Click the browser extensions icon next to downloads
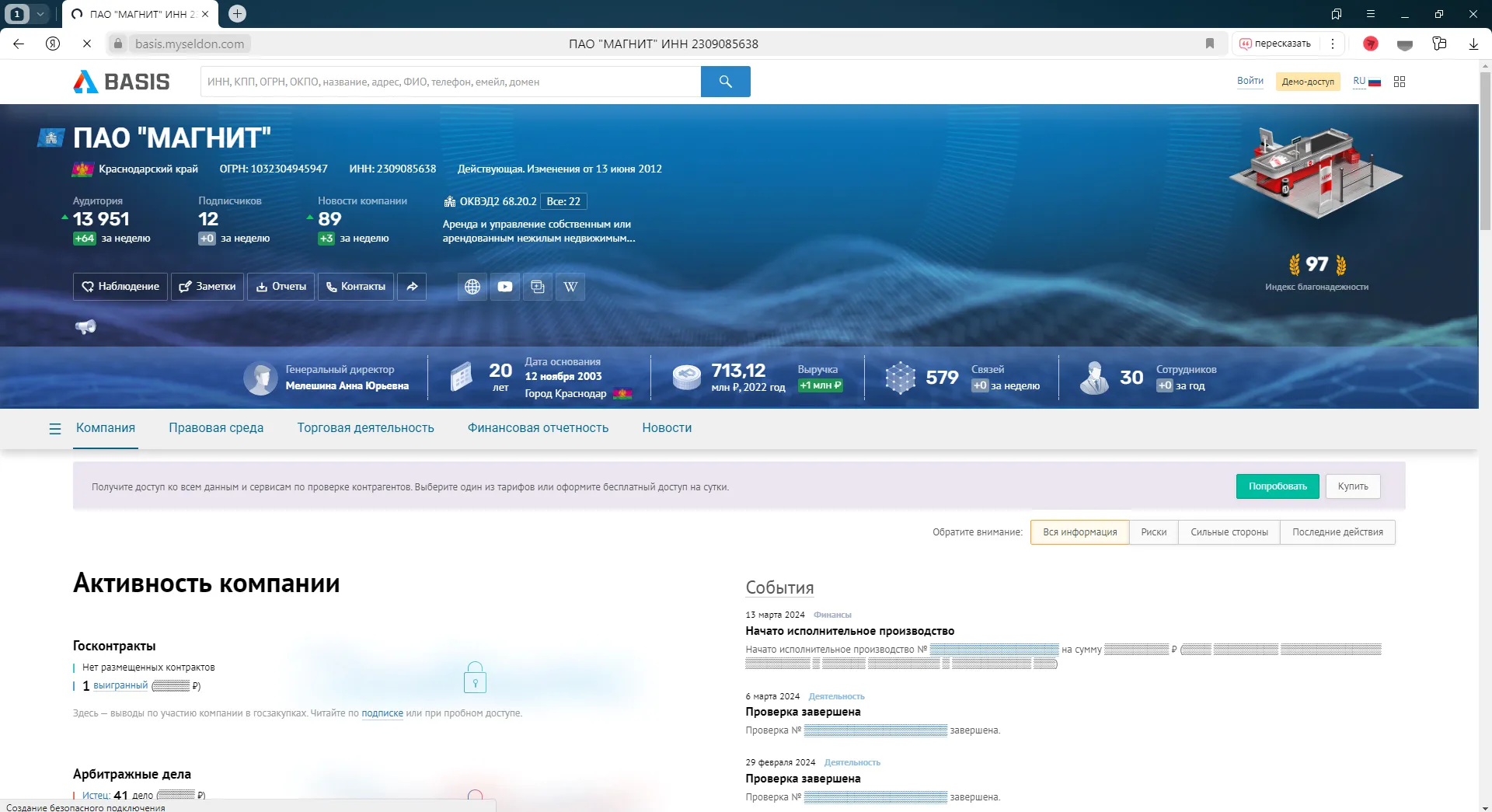 (1439, 44)
